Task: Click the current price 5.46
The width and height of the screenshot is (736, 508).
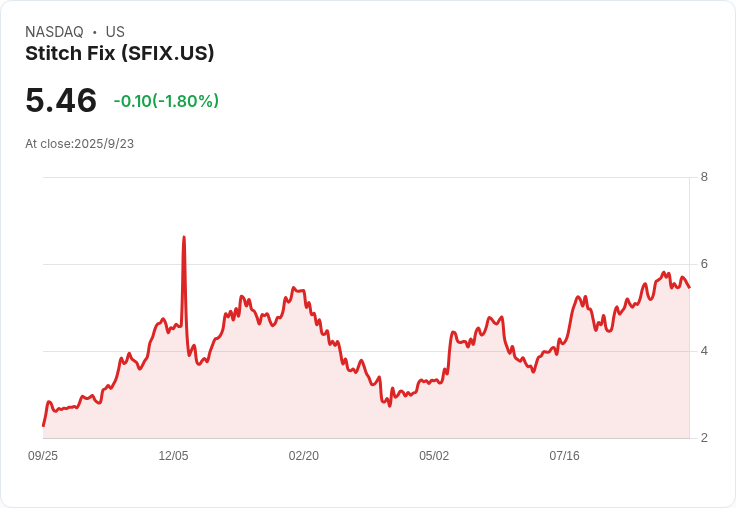Action: [x=61, y=100]
